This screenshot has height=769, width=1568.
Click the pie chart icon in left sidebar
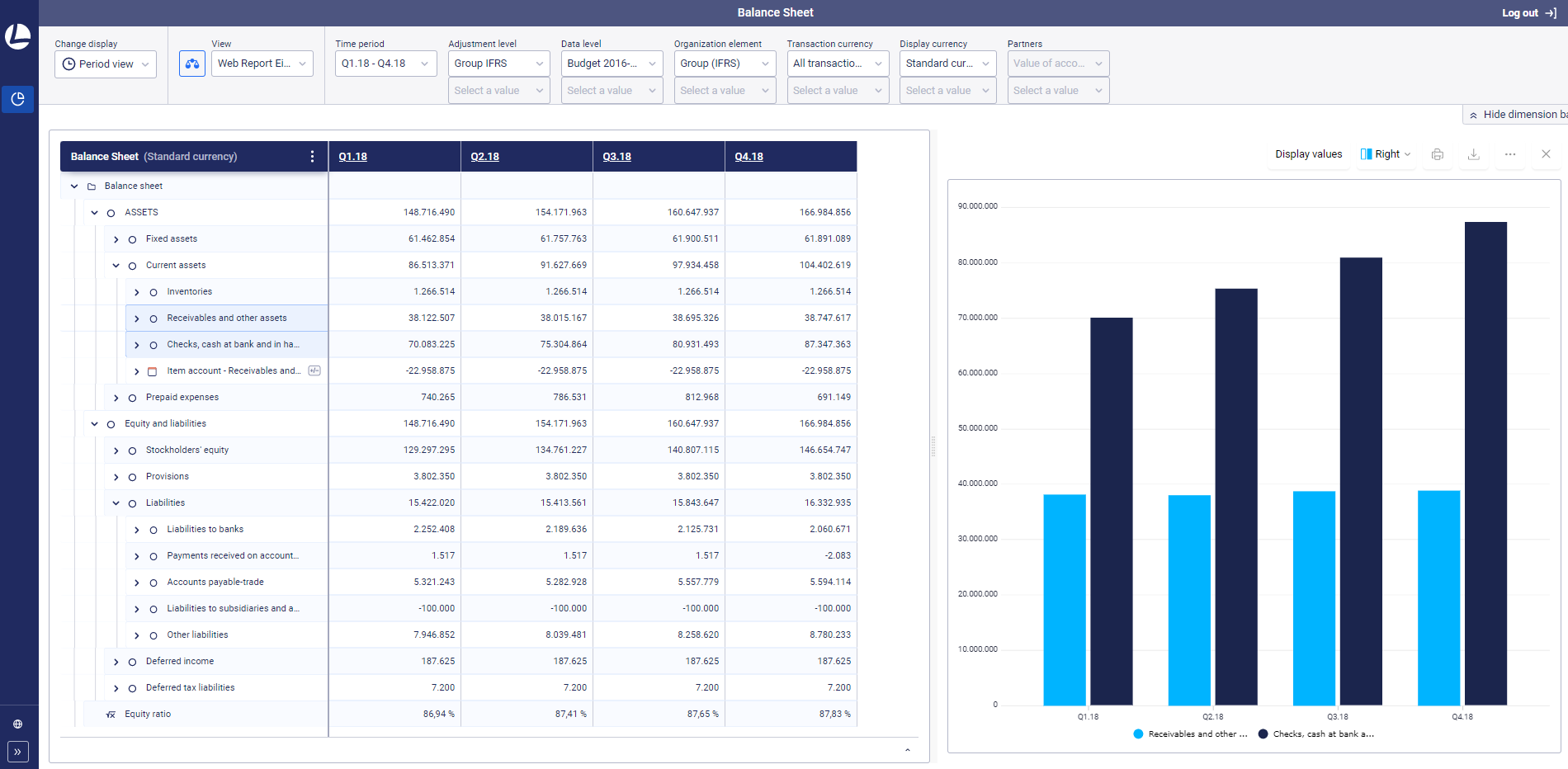point(17,99)
